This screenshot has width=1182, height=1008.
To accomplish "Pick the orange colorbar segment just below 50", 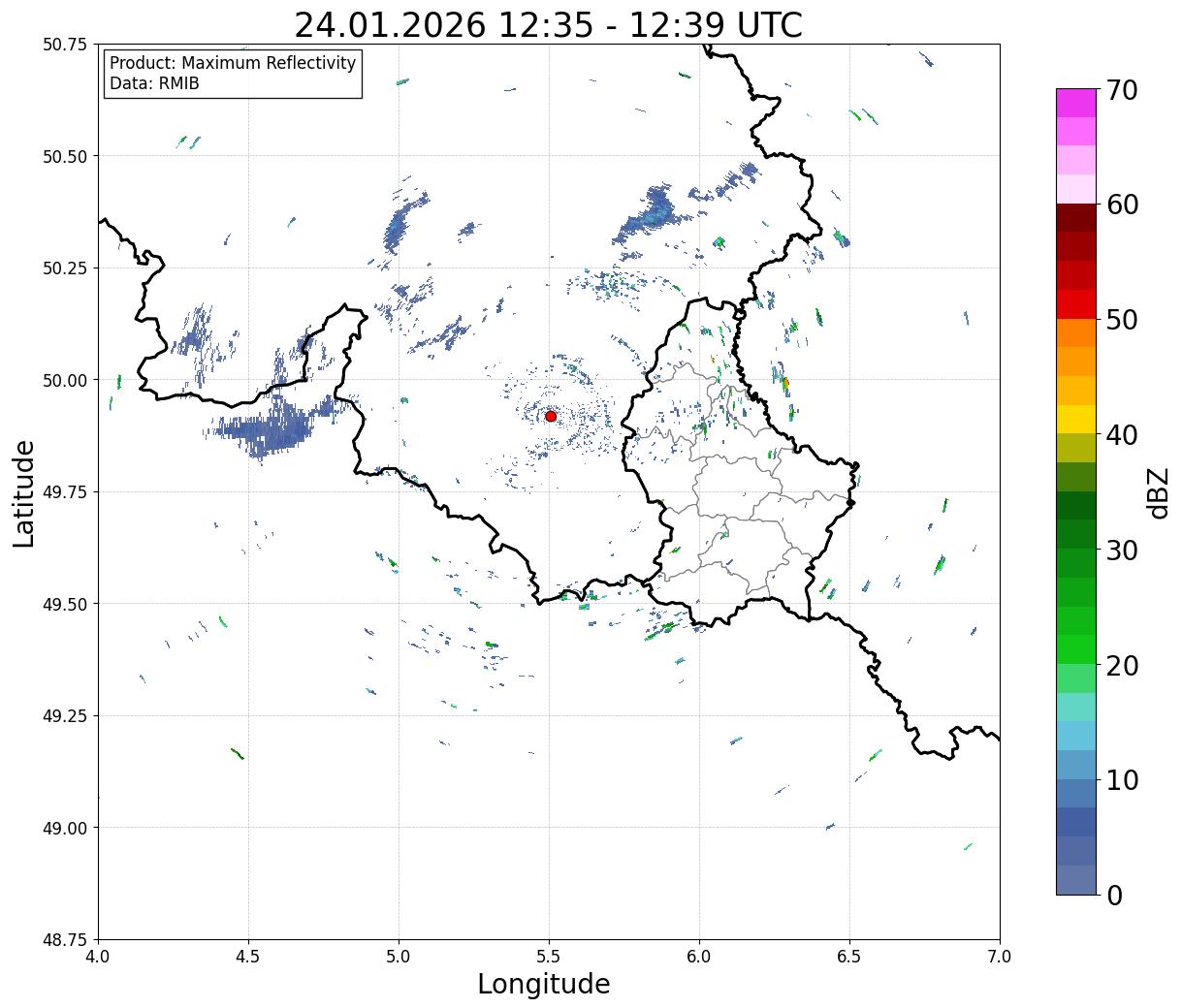I will tap(1075, 332).
